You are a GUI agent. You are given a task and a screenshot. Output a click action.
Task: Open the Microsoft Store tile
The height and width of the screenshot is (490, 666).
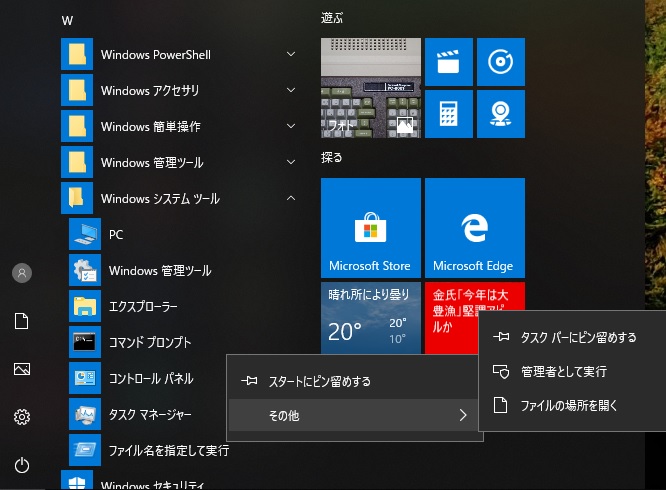click(x=371, y=228)
